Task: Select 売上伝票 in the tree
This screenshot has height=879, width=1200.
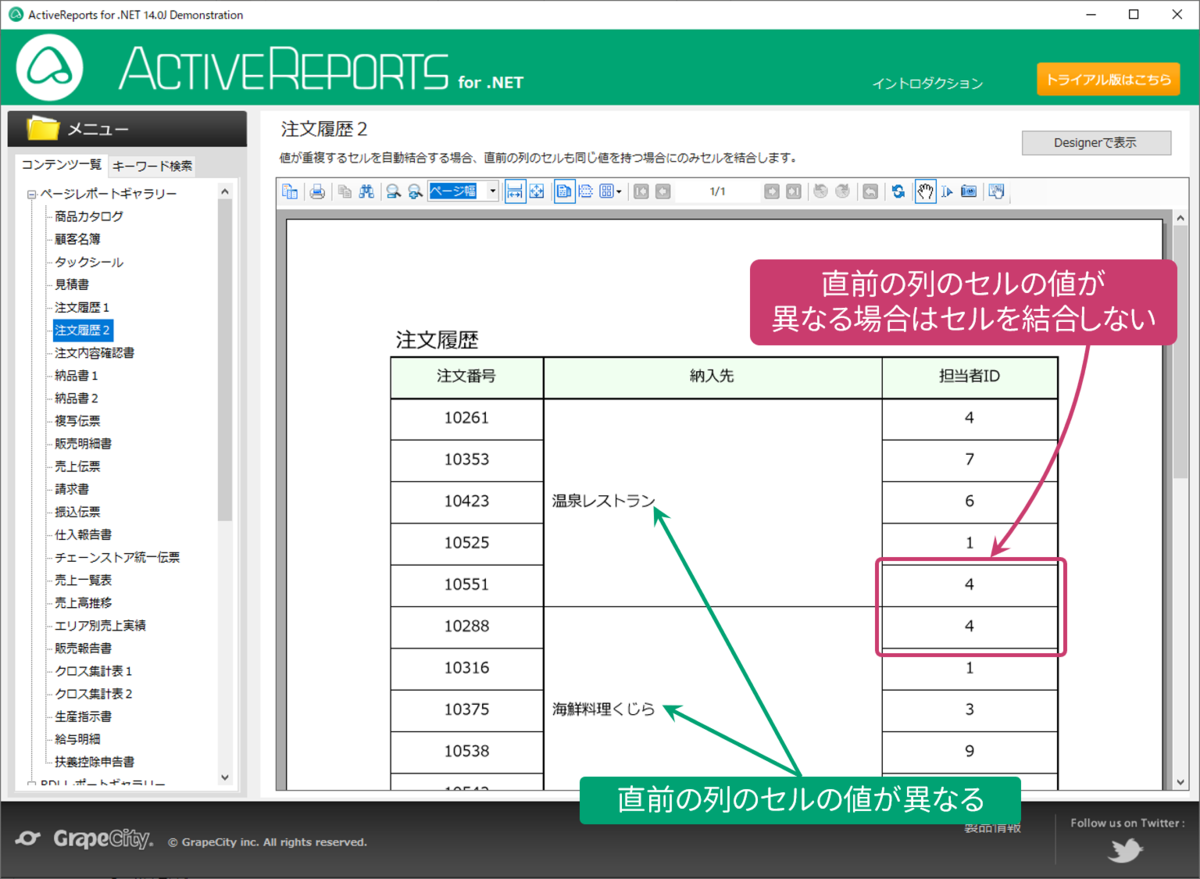Action: pos(77,466)
